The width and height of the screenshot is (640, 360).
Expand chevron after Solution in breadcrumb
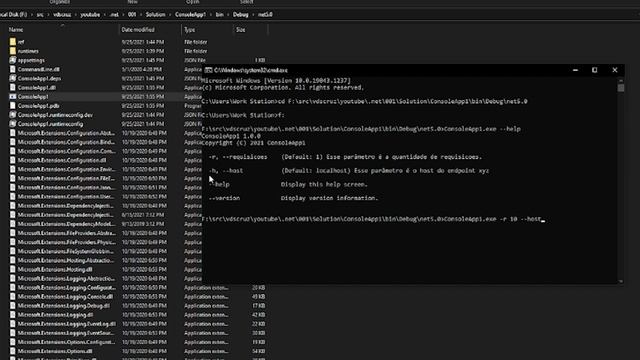click(x=170, y=15)
